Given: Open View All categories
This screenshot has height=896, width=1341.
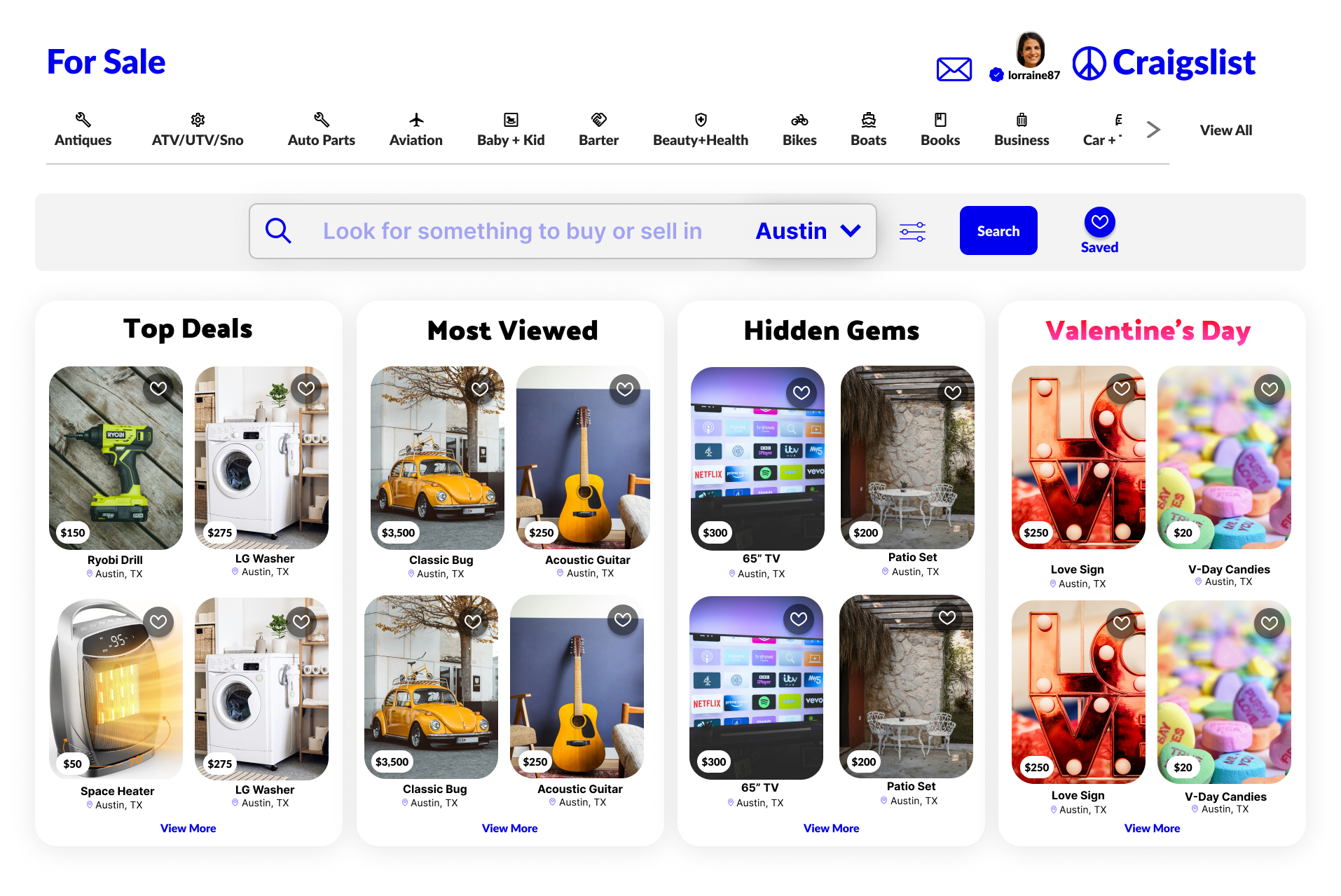Looking at the screenshot, I should (1226, 130).
